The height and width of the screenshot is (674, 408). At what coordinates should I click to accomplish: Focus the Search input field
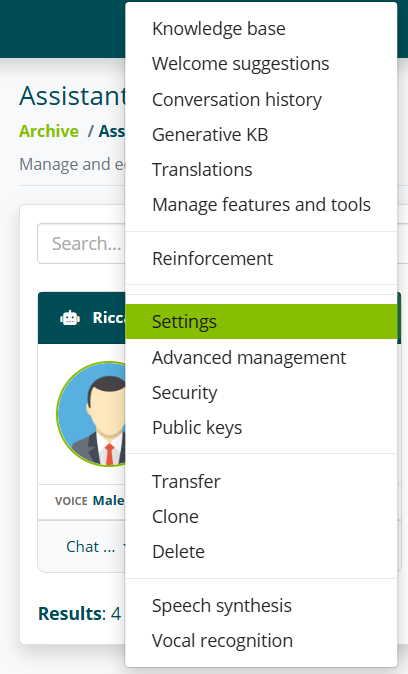click(81, 243)
